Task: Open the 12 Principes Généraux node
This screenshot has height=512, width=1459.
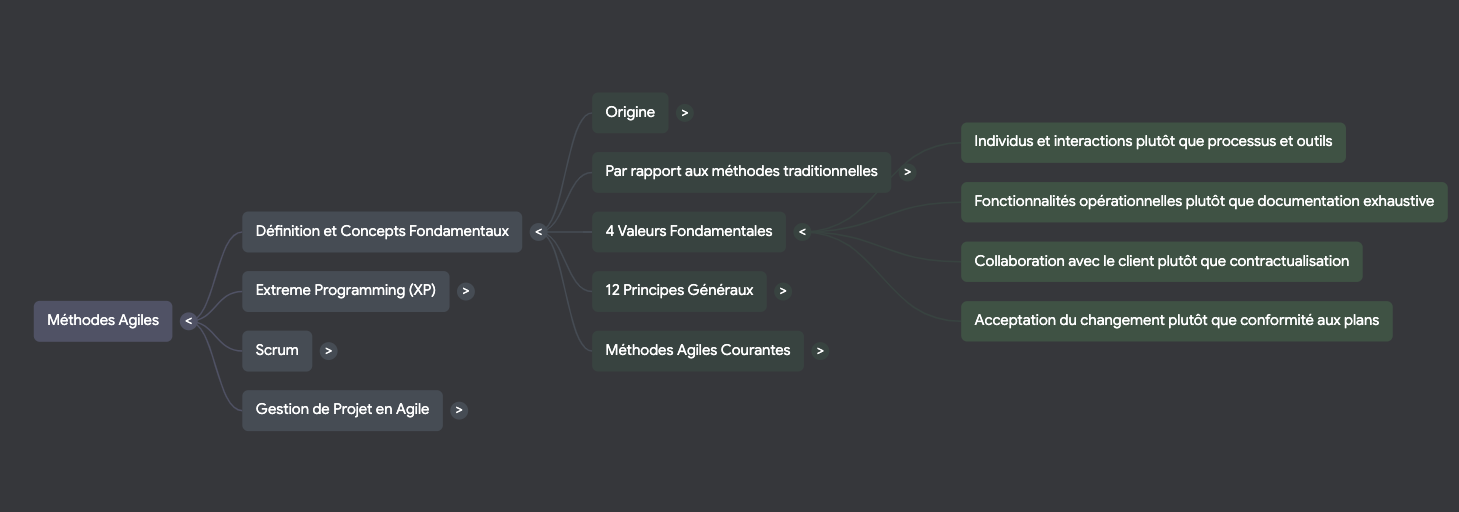Action: click(x=679, y=291)
